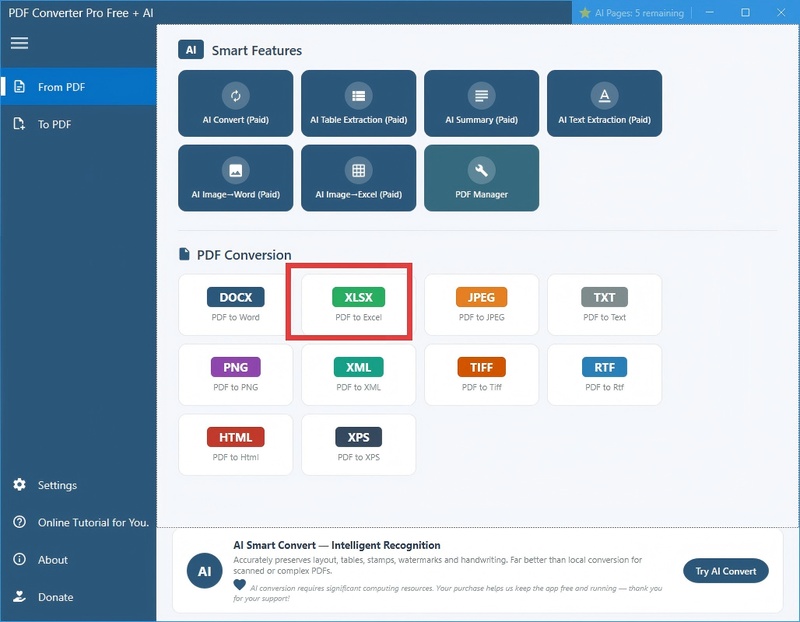
Task: Click the AI Pages remaining indicator
Action: 631,13
